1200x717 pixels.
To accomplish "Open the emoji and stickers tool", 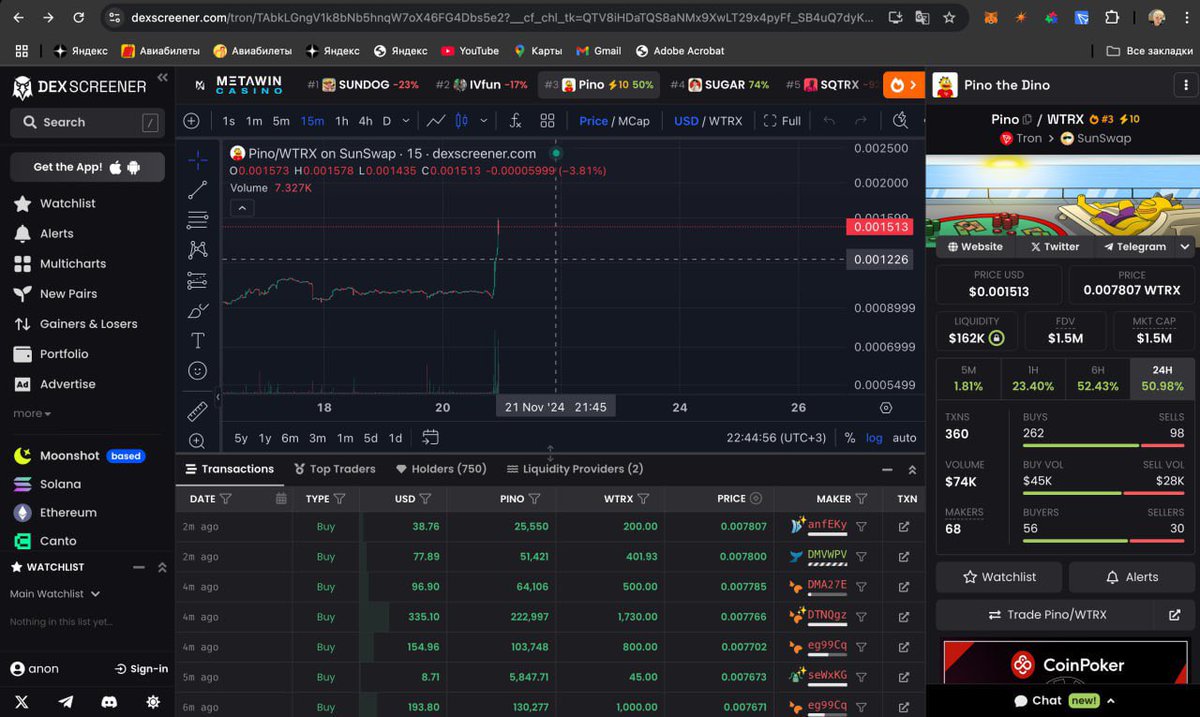I will (198, 371).
